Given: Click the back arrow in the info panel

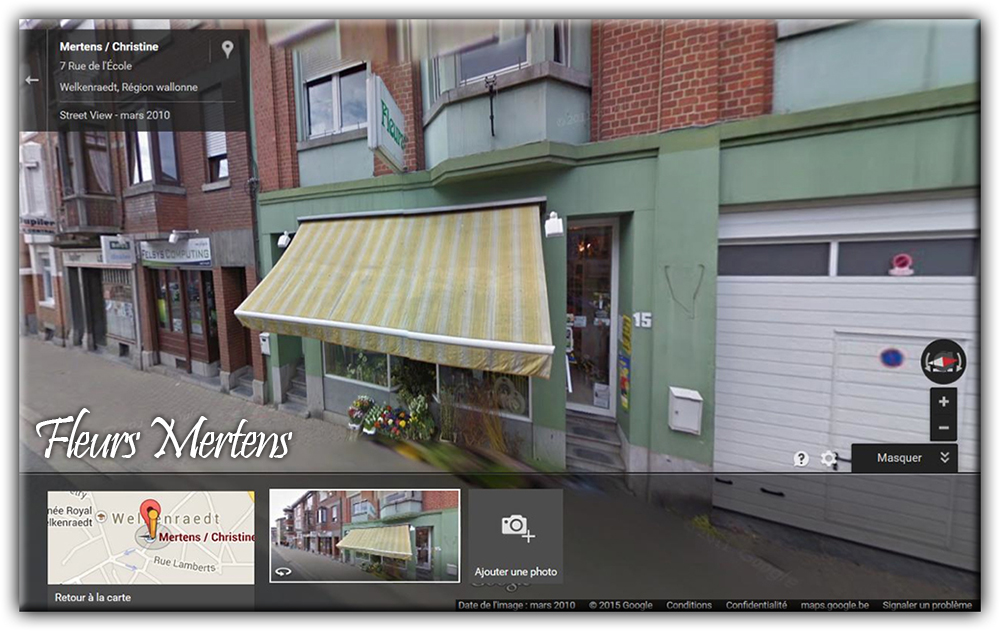Looking at the screenshot, I should (x=32, y=80).
